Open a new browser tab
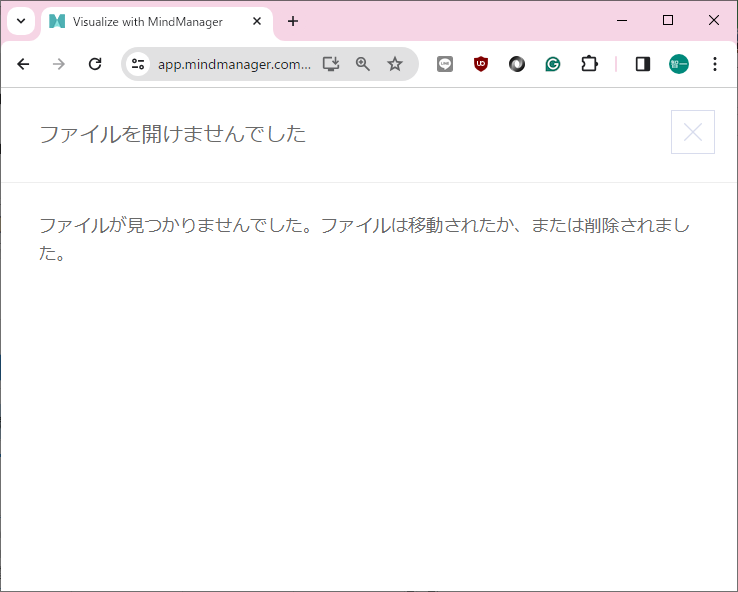Image resolution: width=738 pixels, height=592 pixels. [293, 21]
